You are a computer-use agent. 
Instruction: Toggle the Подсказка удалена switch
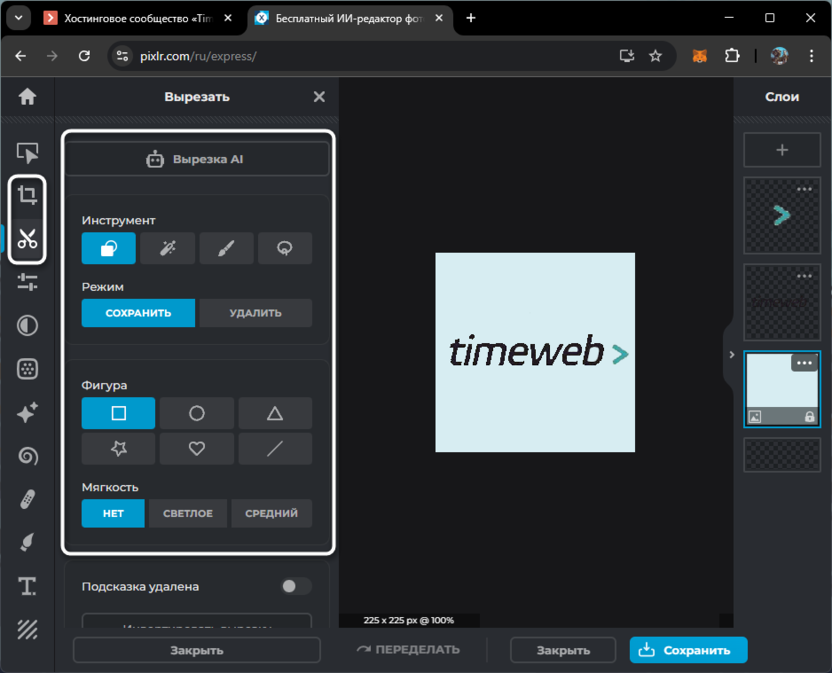click(296, 586)
